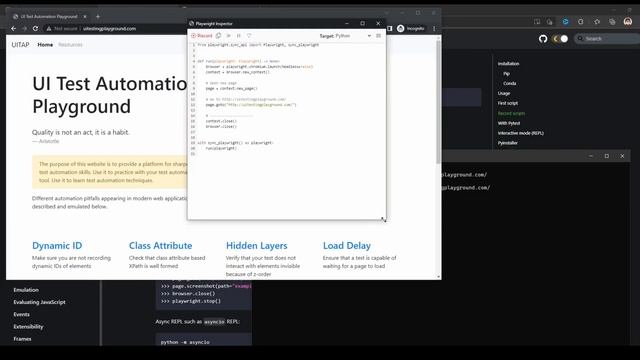Open the Resources nav item
Screen dimensions: 640x360
point(70,45)
